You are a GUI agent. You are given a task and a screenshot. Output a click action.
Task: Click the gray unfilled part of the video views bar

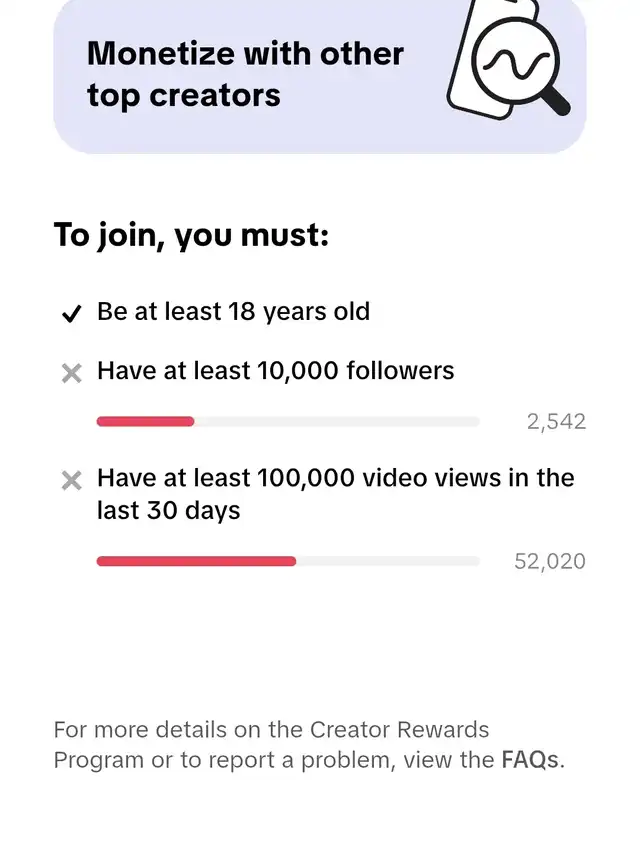388,562
